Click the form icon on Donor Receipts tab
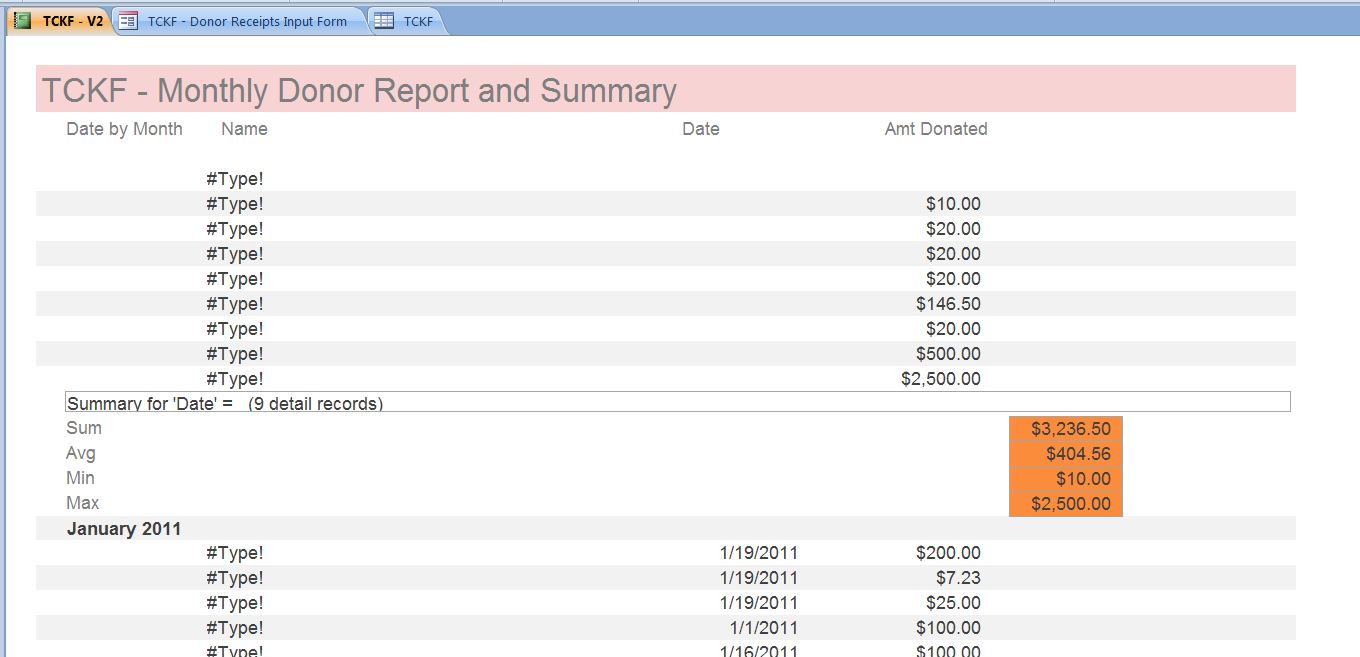Viewport: 1360px width, 657px height. (128, 20)
